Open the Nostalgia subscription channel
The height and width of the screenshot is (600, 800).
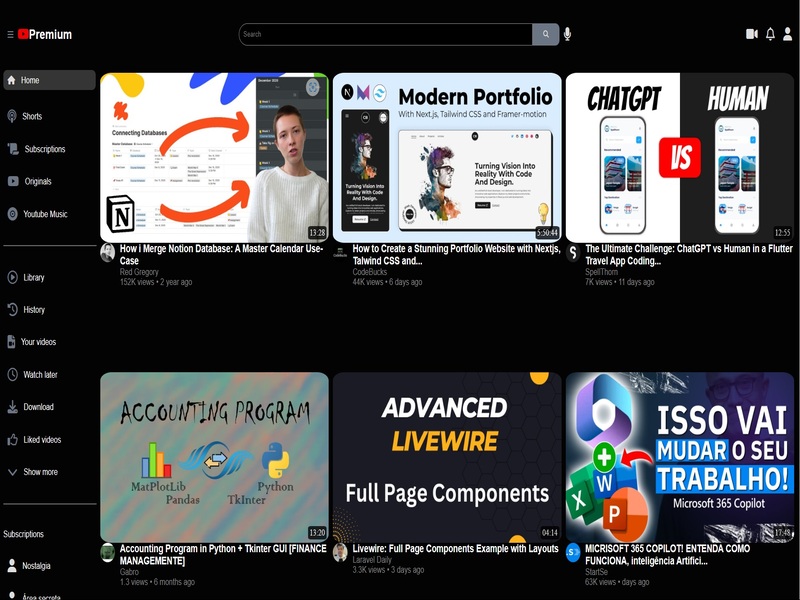click(36, 566)
